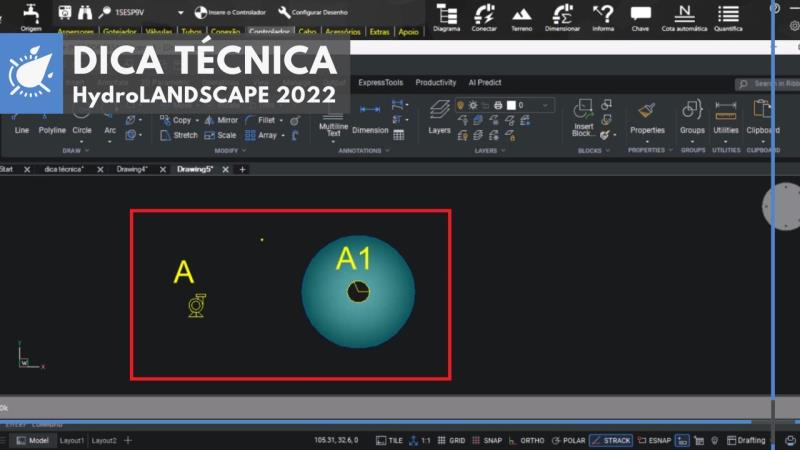The height and width of the screenshot is (450, 800).
Task: Switch to the Drawing4 document tab
Action: (131, 170)
